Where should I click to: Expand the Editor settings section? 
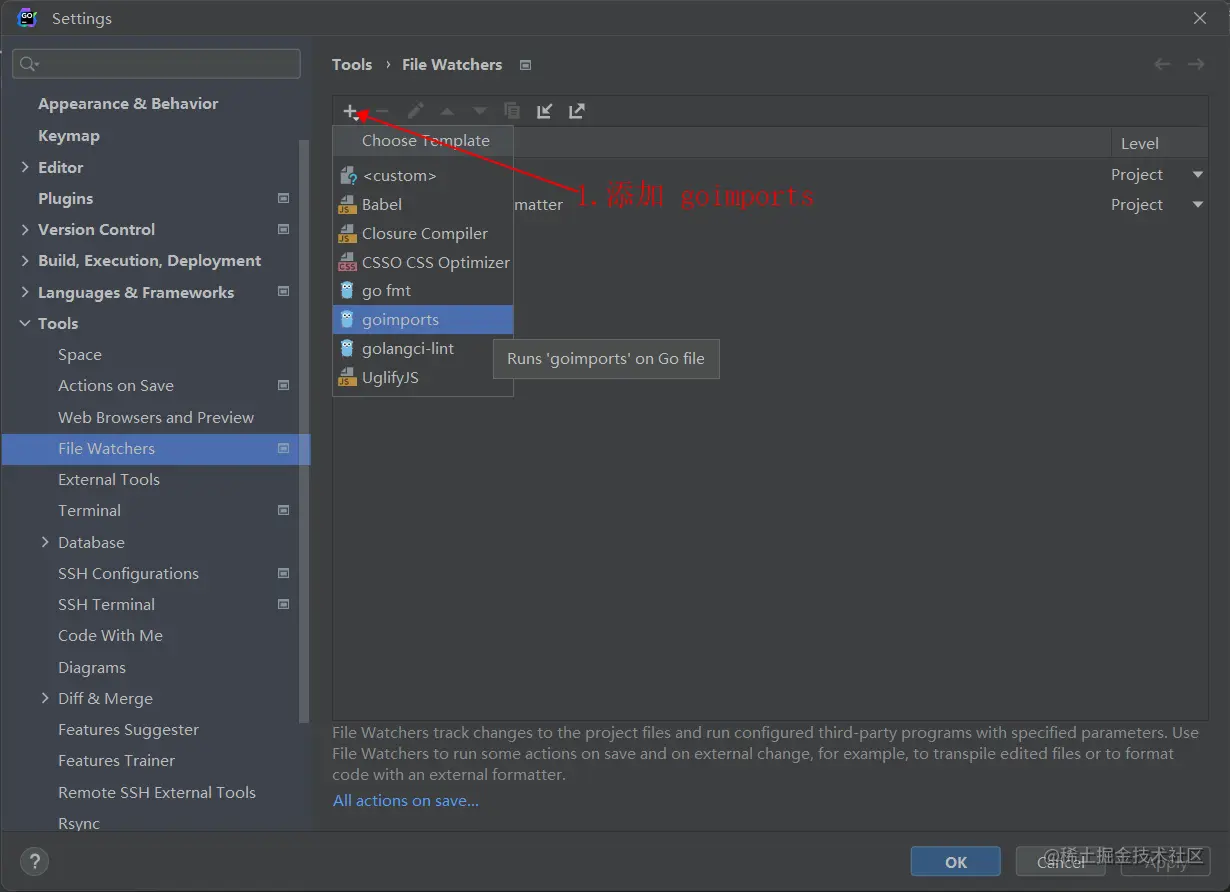click(25, 167)
